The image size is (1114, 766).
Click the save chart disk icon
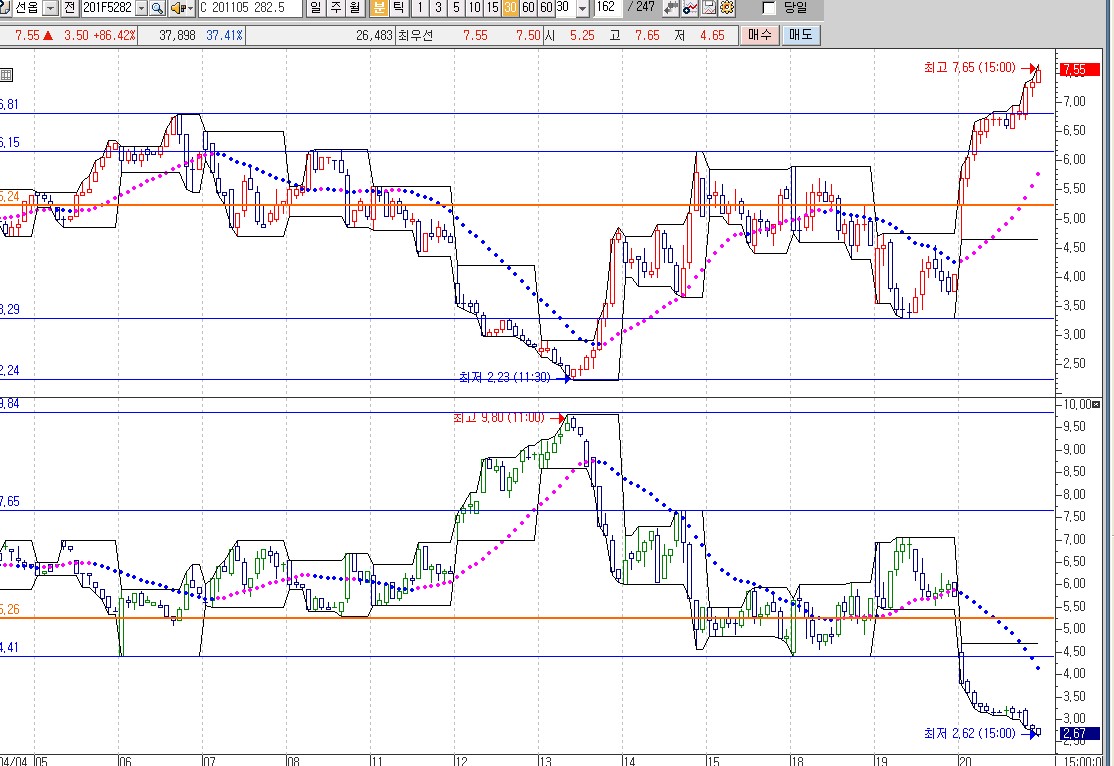(x=708, y=8)
